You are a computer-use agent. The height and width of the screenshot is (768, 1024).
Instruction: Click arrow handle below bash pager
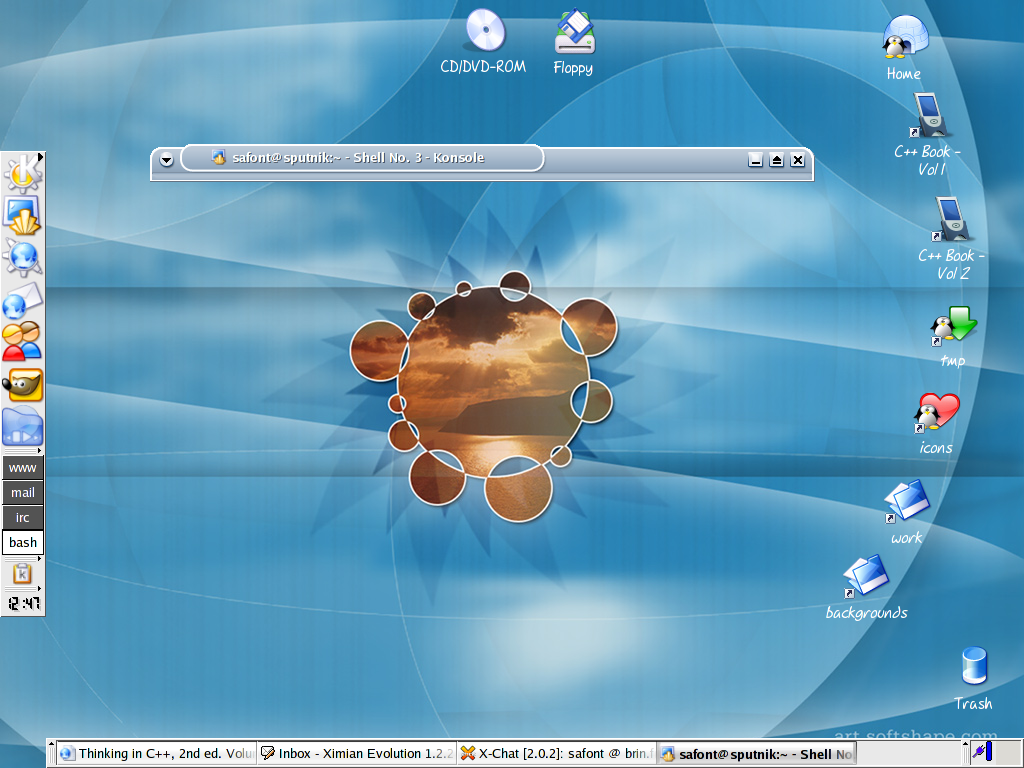coord(39,558)
